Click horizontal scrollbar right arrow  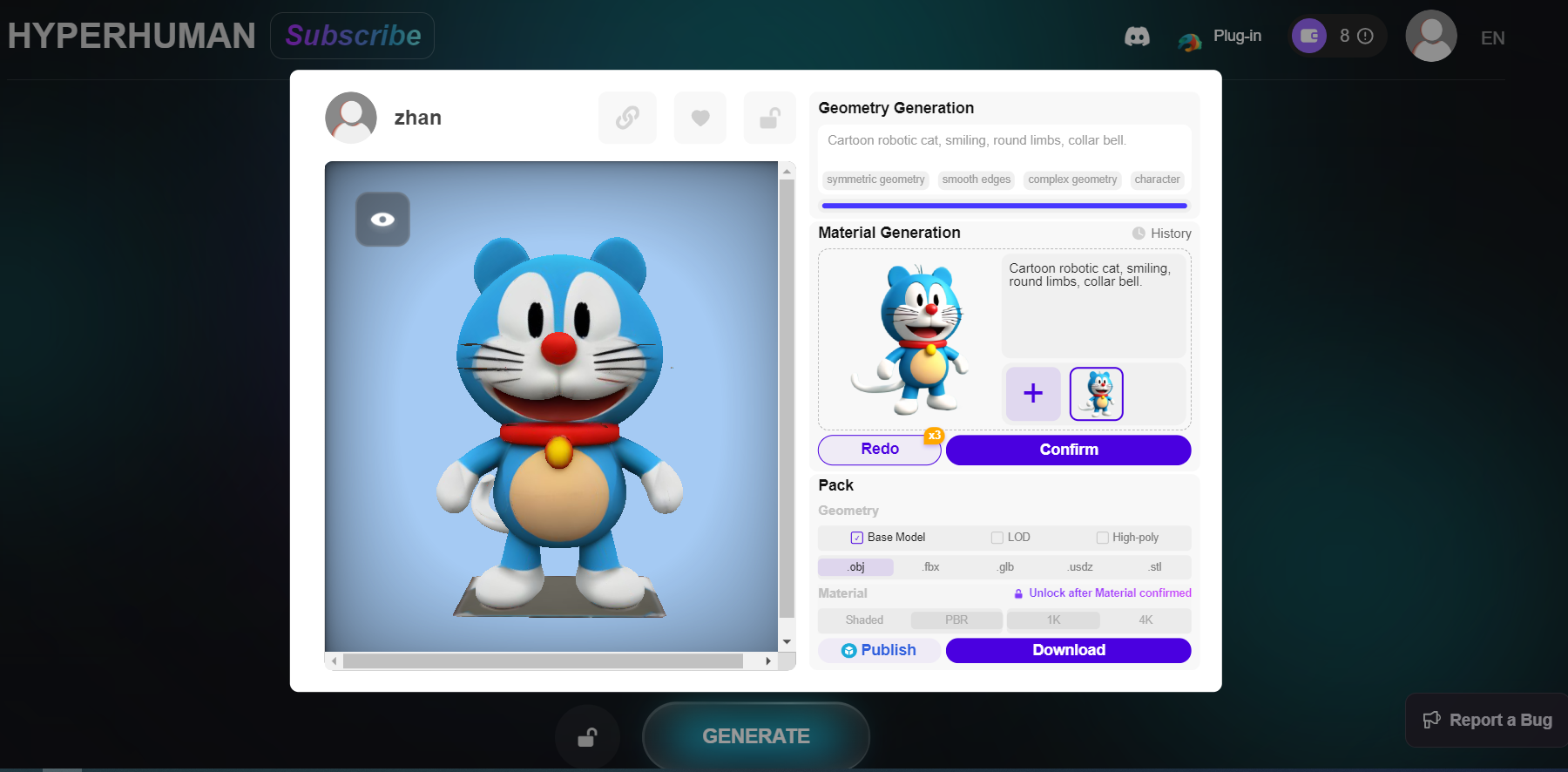pyautogui.click(x=768, y=661)
